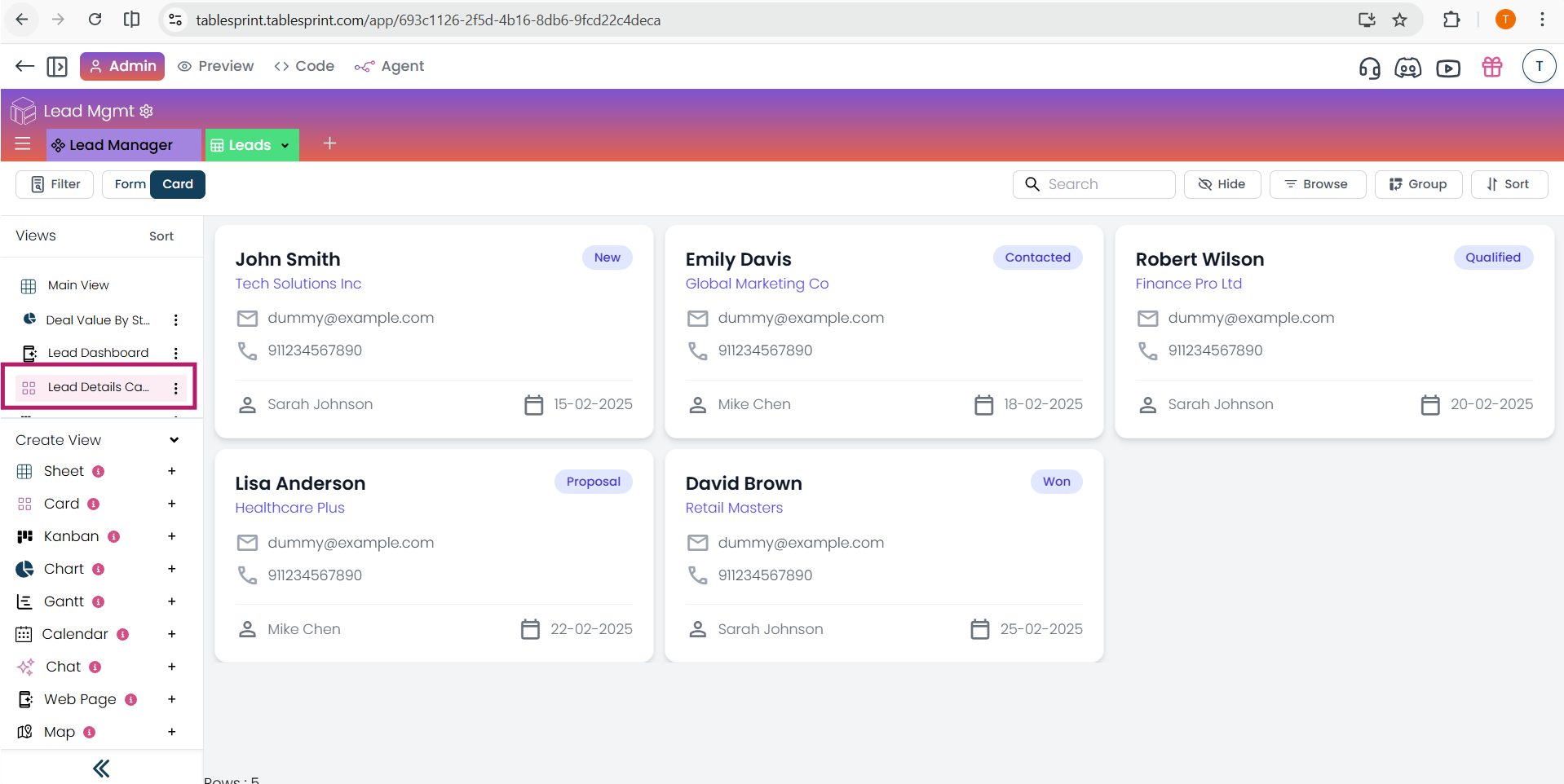Screen dimensions: 1564x784
Task: Select the Card view toggle
Action: (178, 184)
